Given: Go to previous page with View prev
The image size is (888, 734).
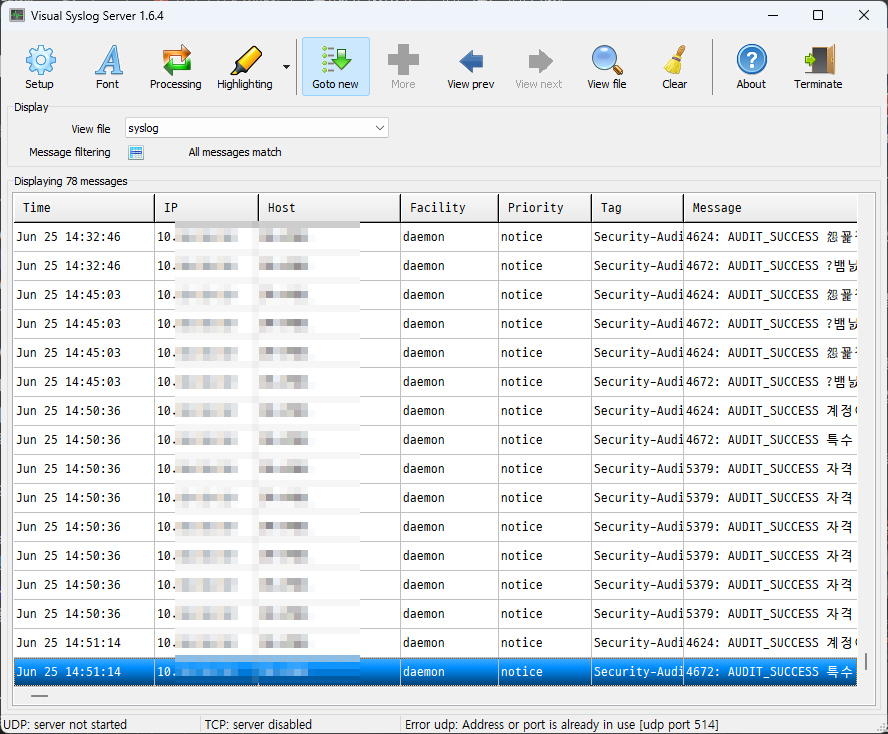Looking at the screenshot, I should [471, 67].
